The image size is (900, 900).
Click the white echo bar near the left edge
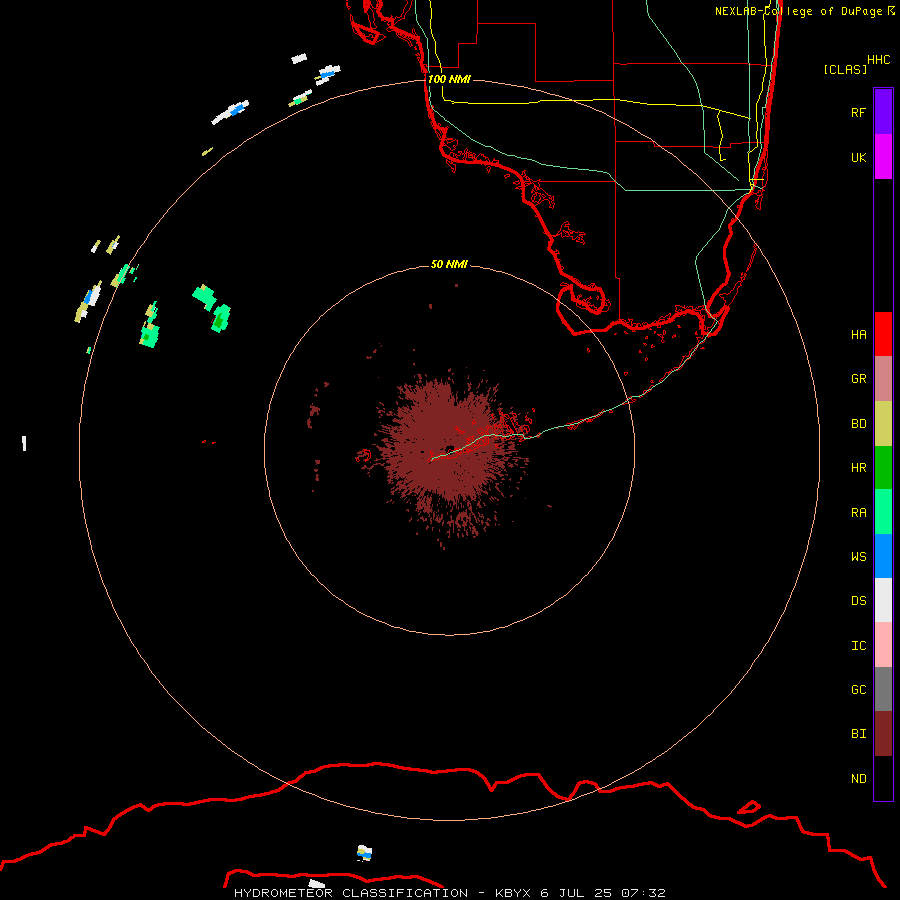pyautogui.click(x=24, y=443)
